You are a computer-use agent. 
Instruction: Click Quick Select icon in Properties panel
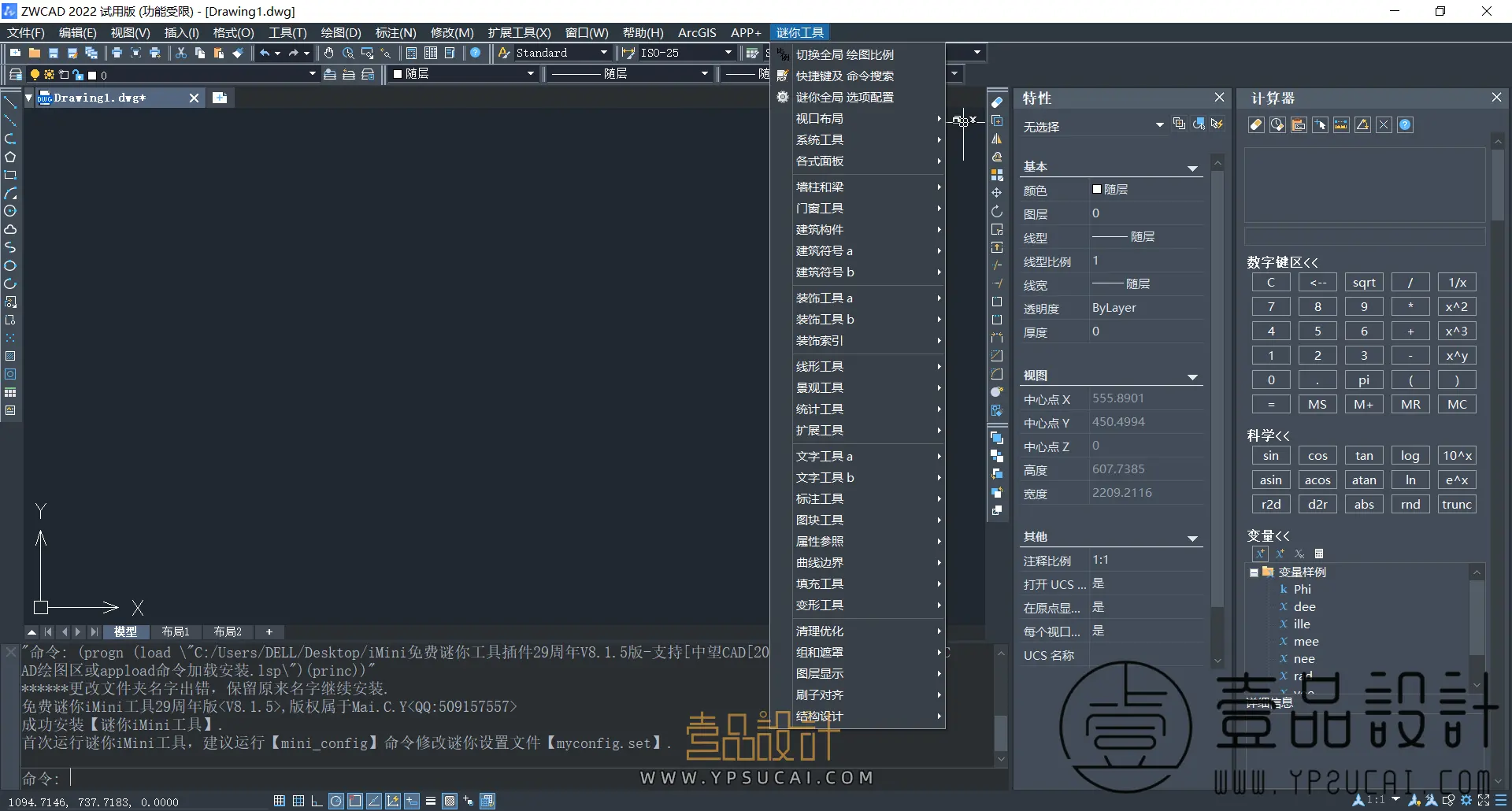coord(1217,124)
